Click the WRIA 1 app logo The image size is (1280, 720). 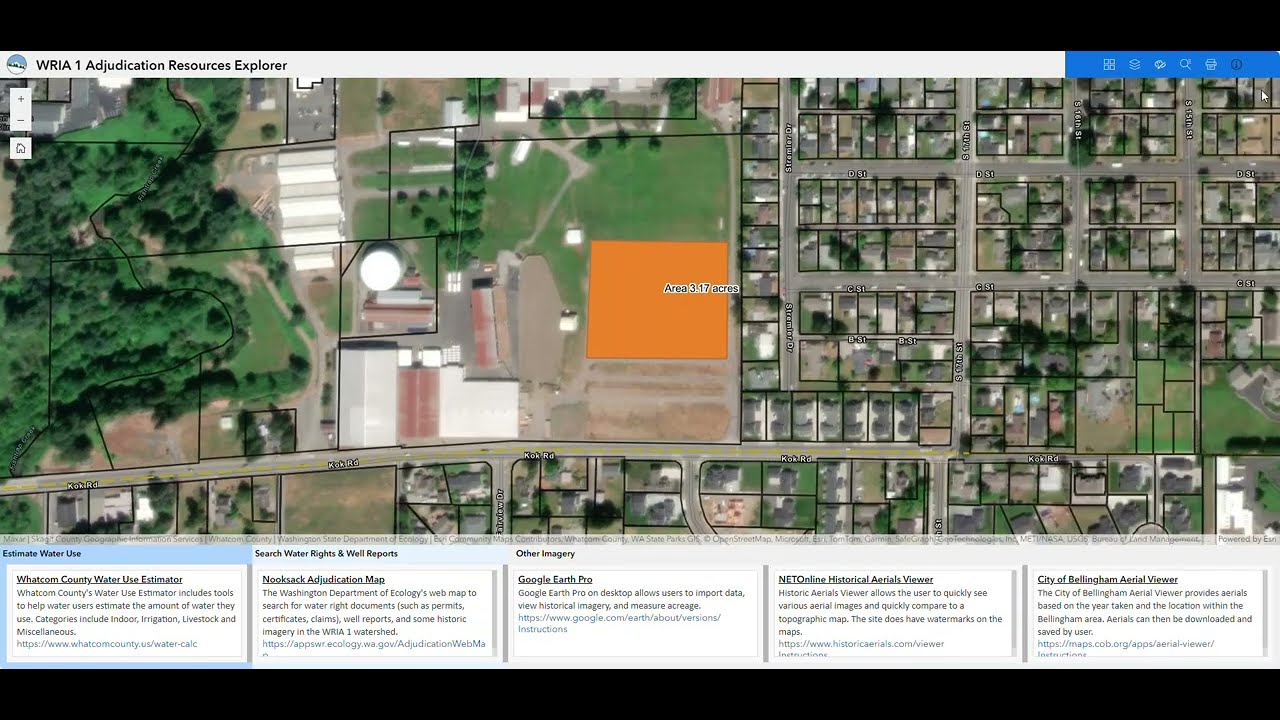pos(17,65)
